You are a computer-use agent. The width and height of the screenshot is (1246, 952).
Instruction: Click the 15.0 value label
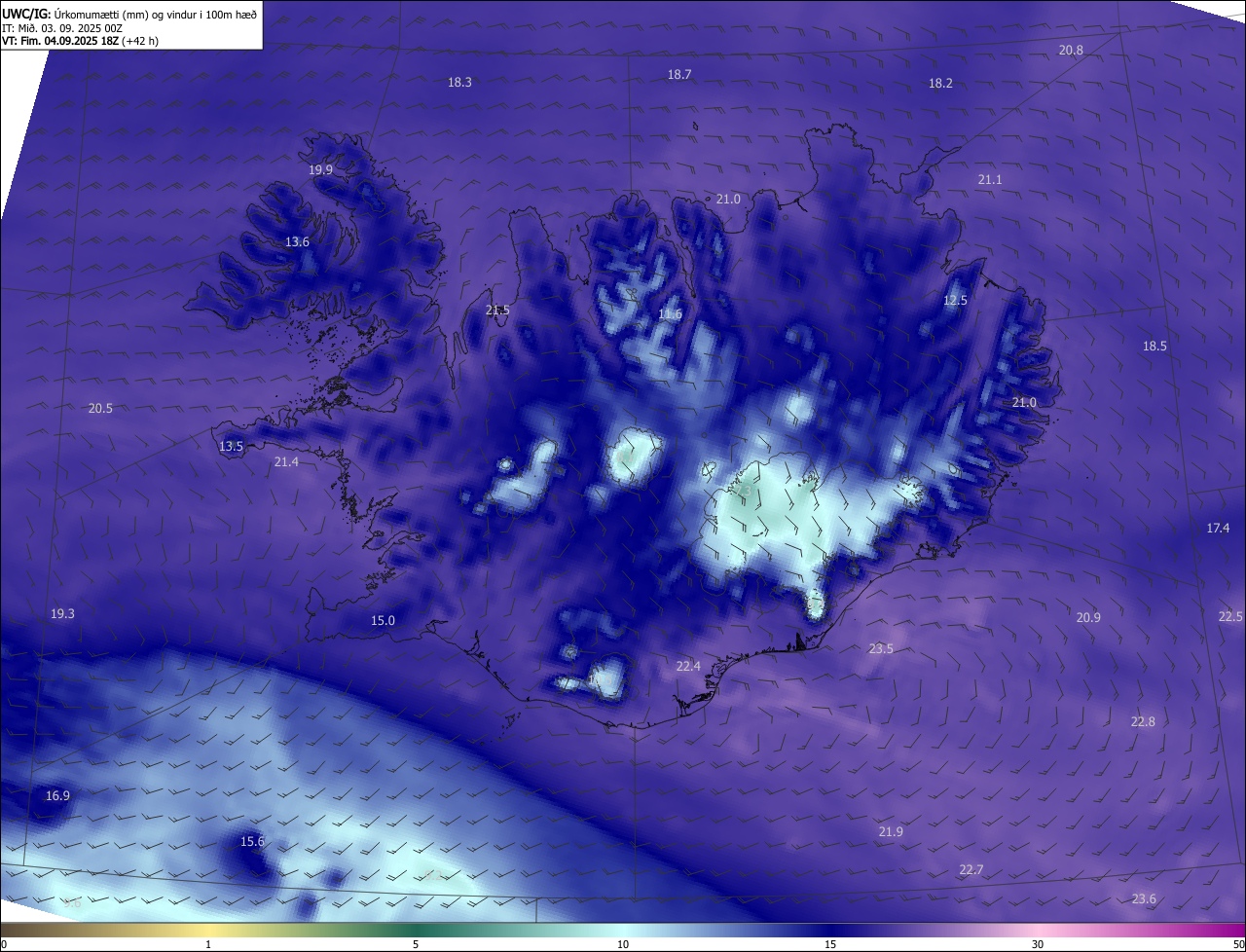[383, 621]
